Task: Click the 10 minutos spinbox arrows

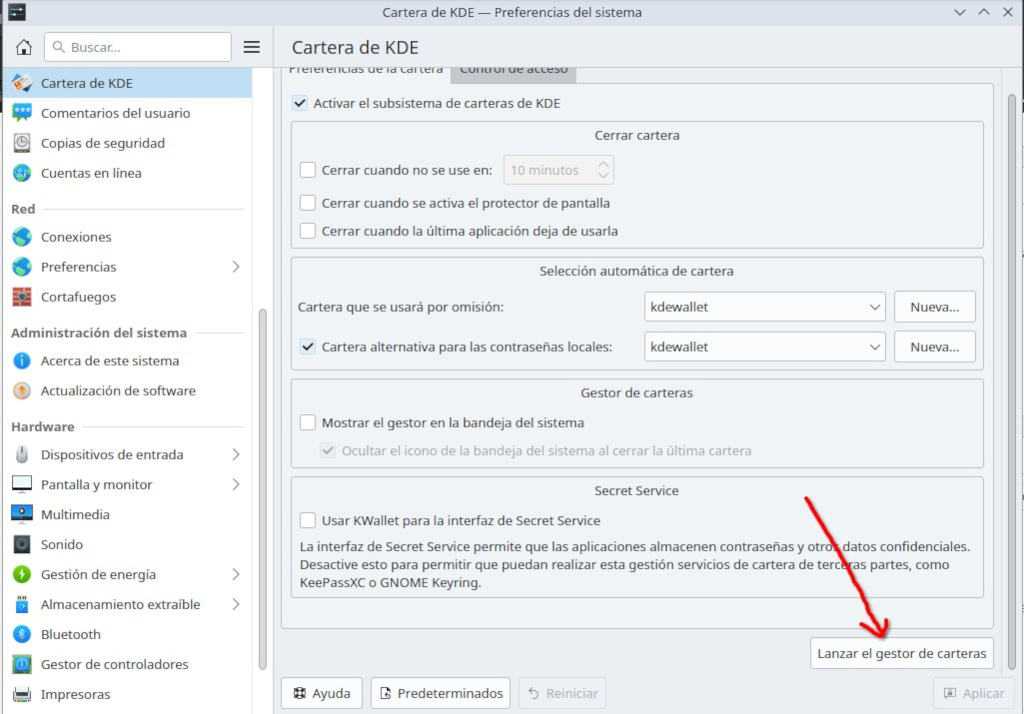Action: (603, 170)
